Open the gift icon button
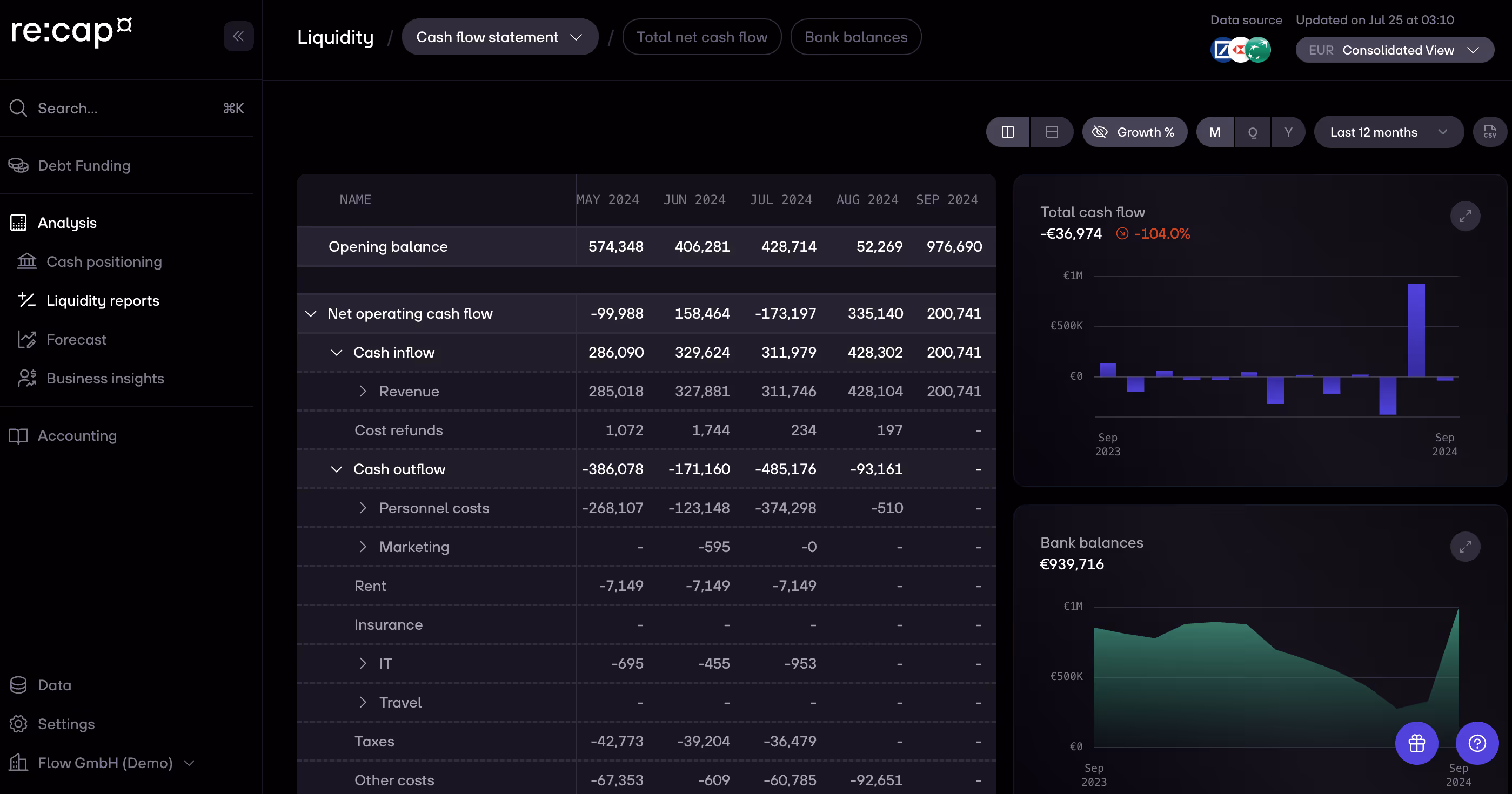The width and height of the screenshot is (1512, 794). [1416, 743]
